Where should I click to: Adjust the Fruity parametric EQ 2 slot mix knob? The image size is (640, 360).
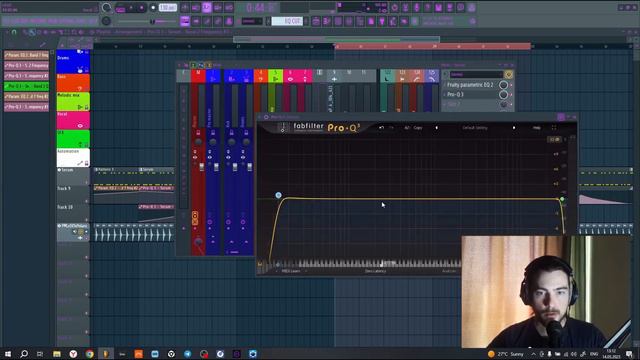[x=504, y=85]
